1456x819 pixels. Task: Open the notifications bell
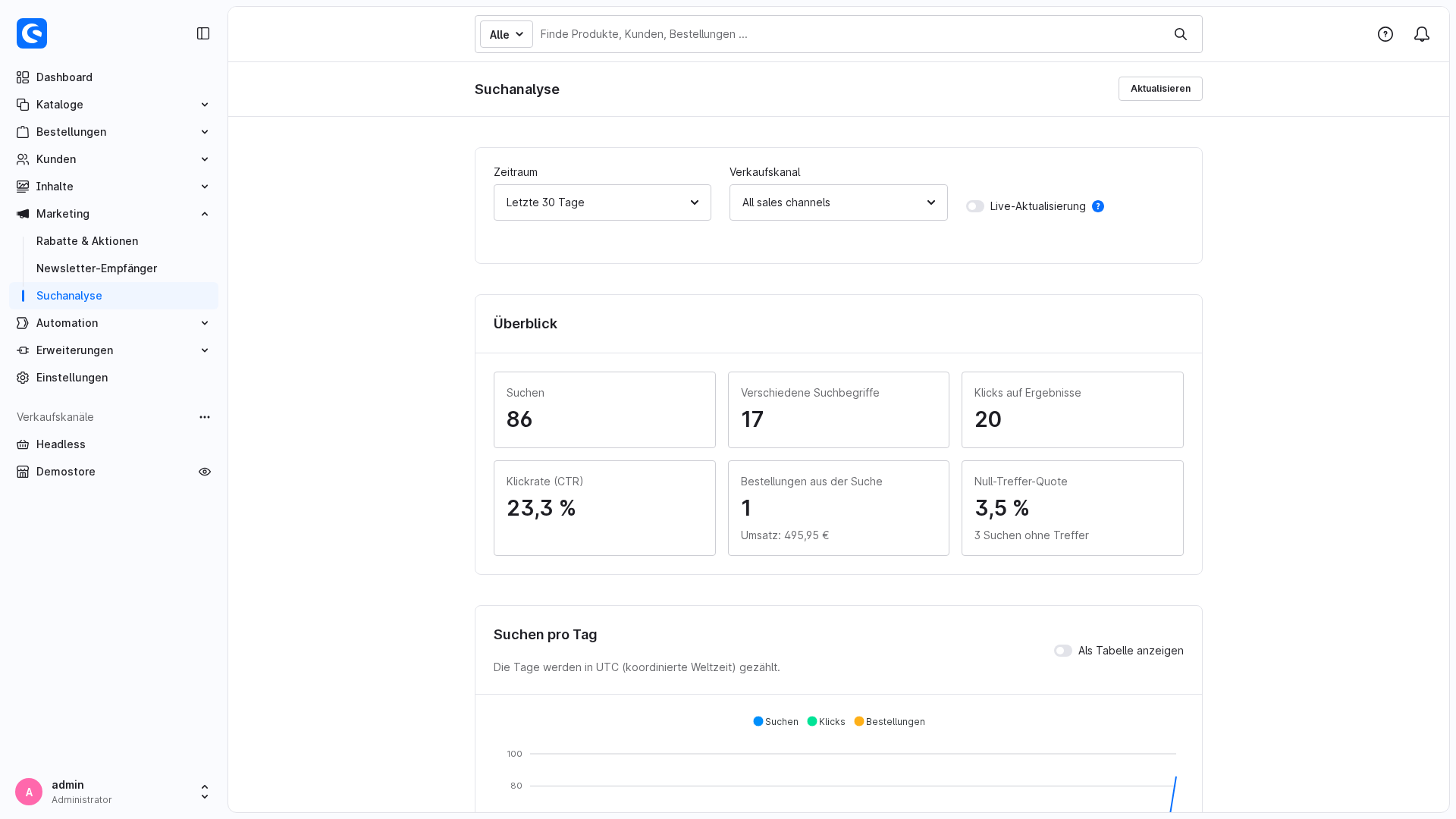click(x=1422, y=34)
